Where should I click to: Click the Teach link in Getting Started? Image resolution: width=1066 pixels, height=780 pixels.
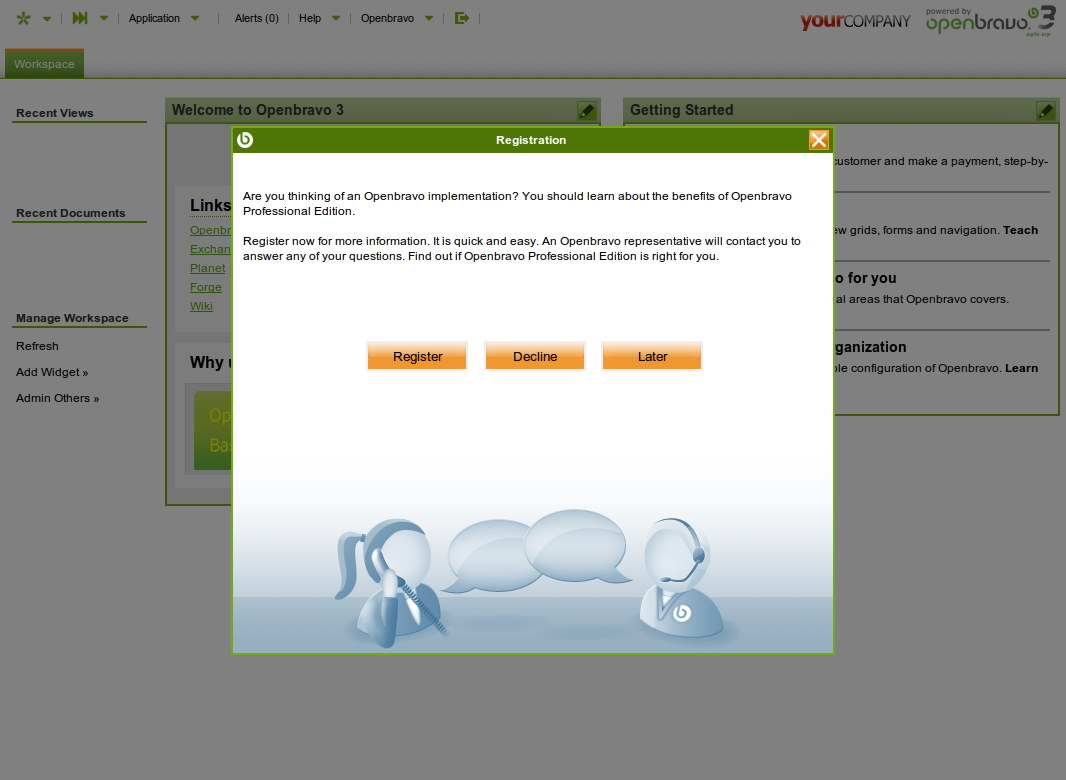tap(1020, 230)
